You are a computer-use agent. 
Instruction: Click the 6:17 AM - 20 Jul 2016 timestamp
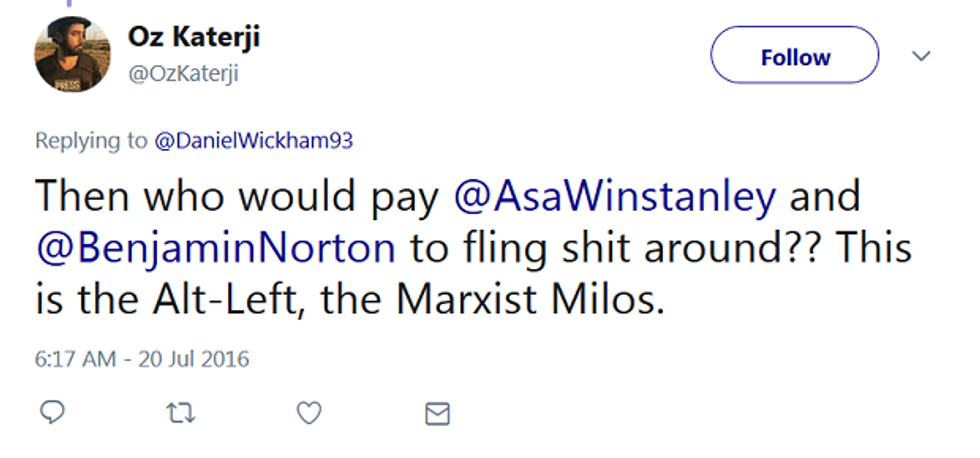tap(142, 358)
